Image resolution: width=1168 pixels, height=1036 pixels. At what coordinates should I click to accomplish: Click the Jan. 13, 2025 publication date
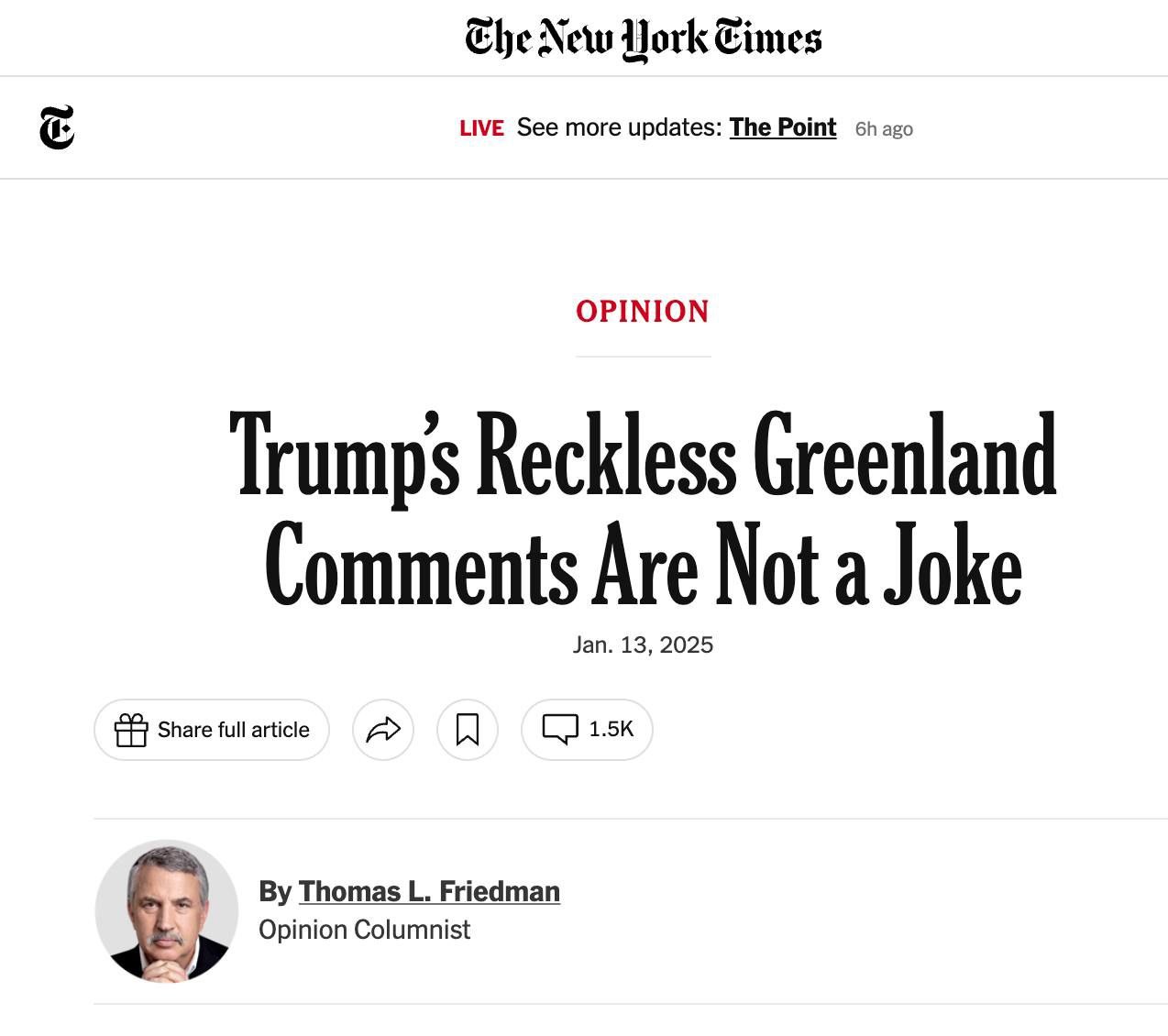click(643, 645)
